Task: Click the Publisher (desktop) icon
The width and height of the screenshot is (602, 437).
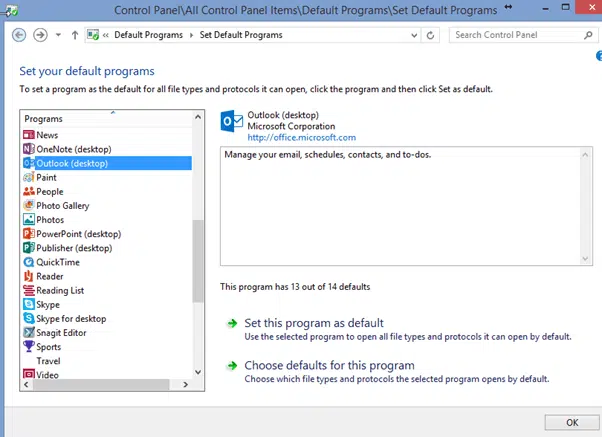Action: pos(29,248)
